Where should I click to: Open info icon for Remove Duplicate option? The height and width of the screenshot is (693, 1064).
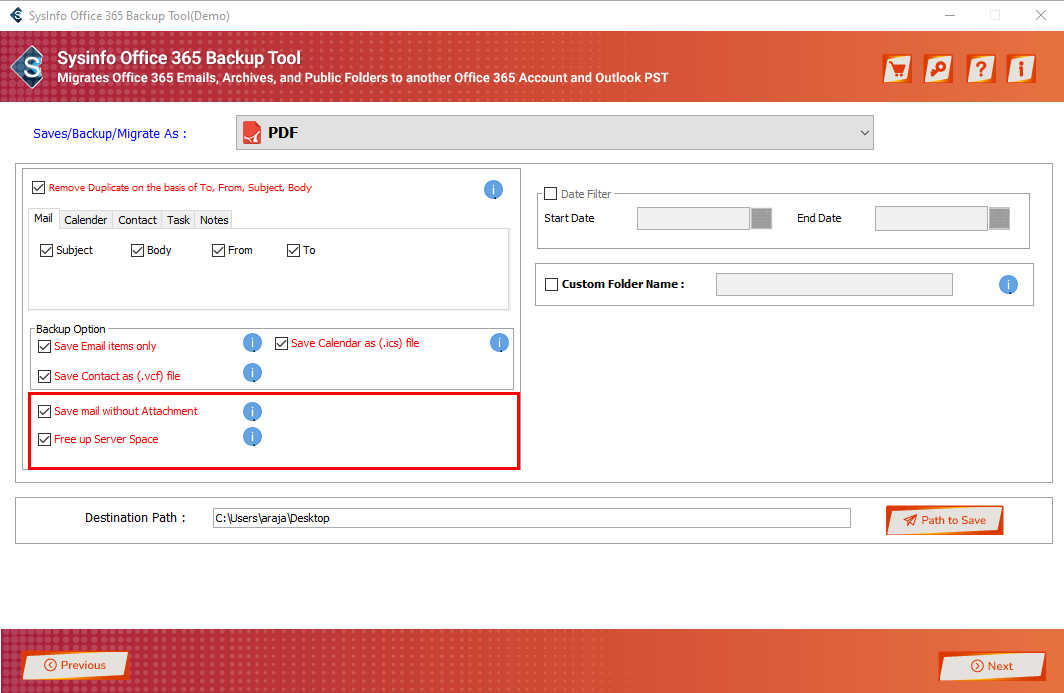(x=493, y=189)
